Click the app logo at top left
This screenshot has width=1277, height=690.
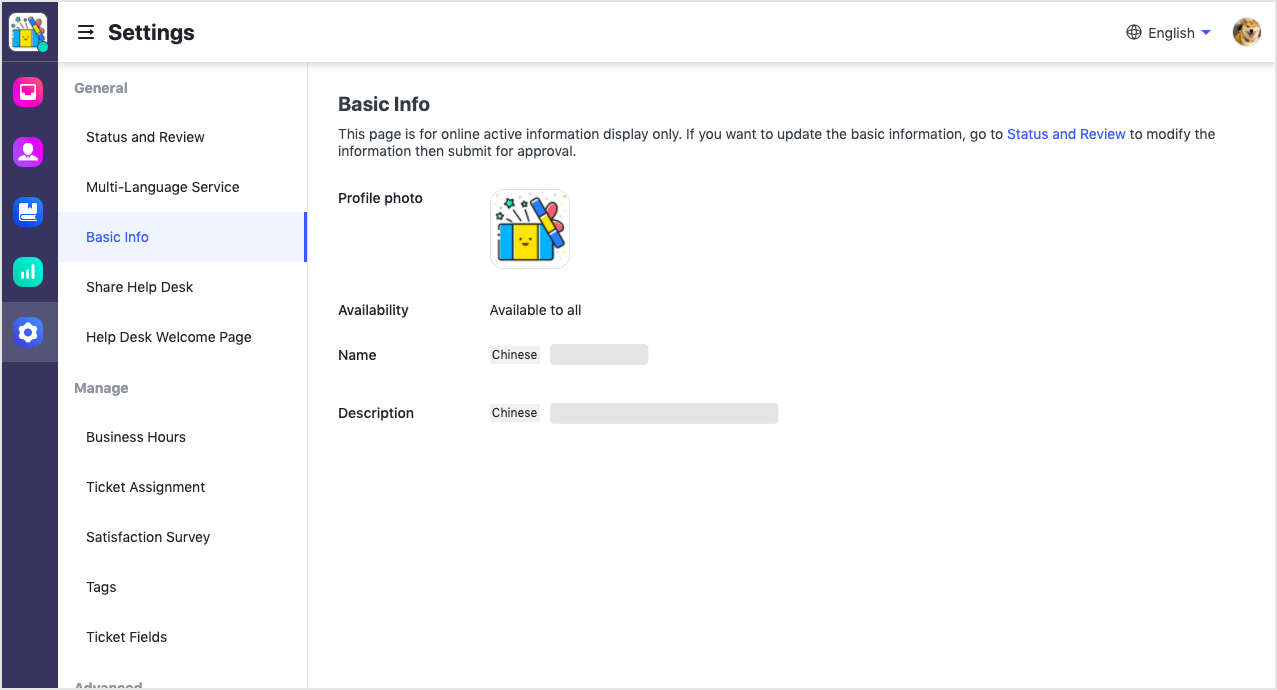point(29,31)
